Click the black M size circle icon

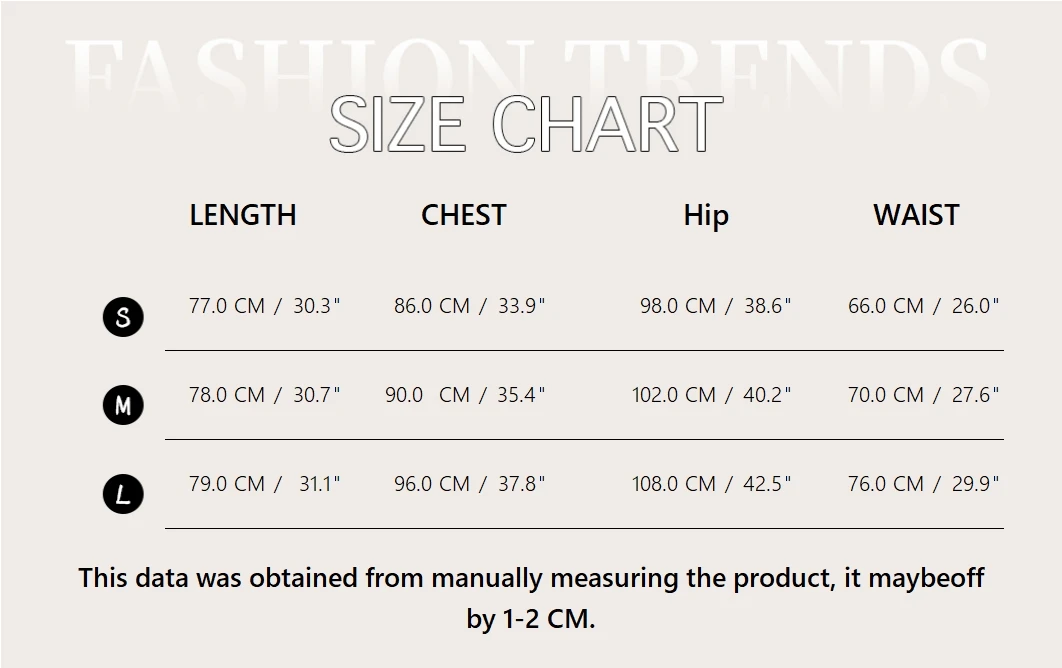[x=123, y=405]
